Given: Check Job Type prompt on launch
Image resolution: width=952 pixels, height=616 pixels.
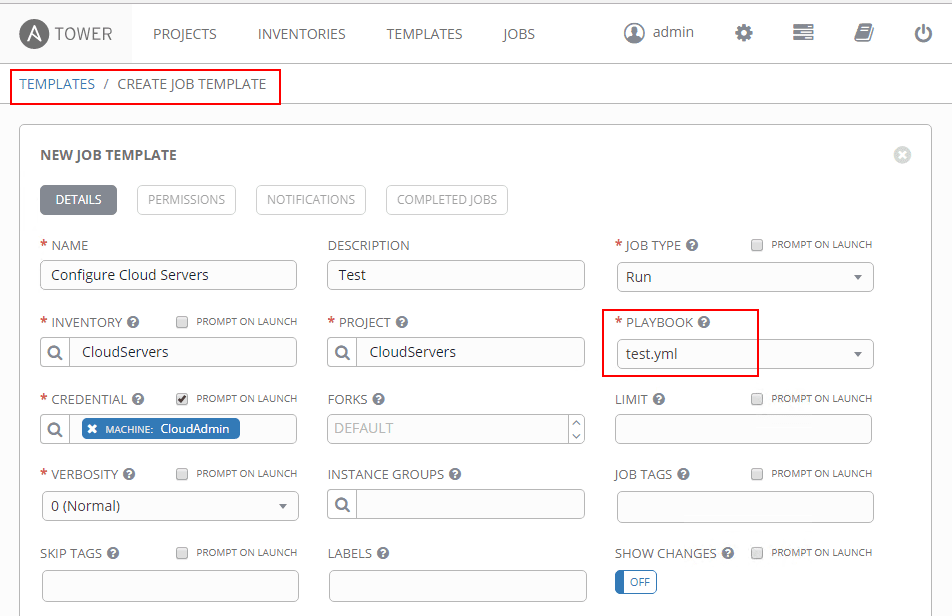Looking at the screenshot, I should click(756, 245).
